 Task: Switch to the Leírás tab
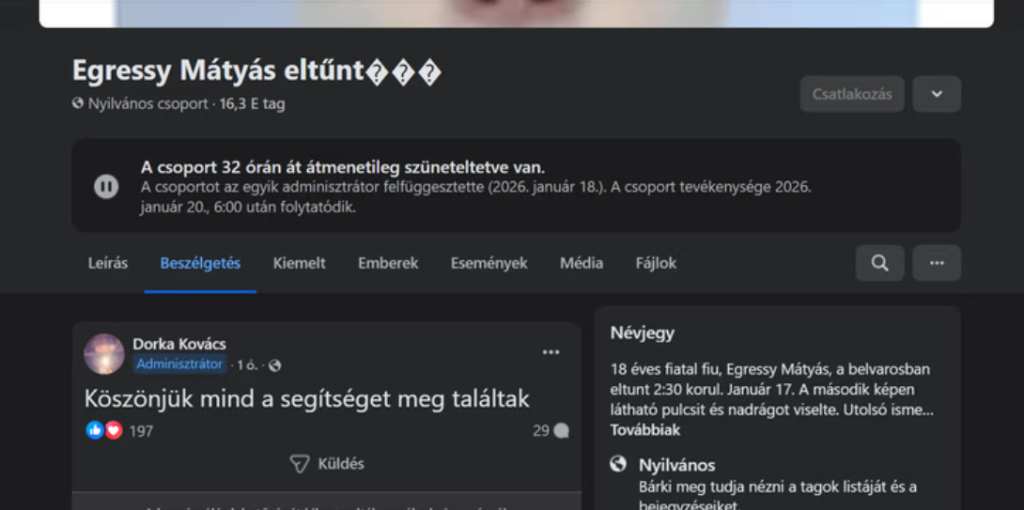point(108,263)
